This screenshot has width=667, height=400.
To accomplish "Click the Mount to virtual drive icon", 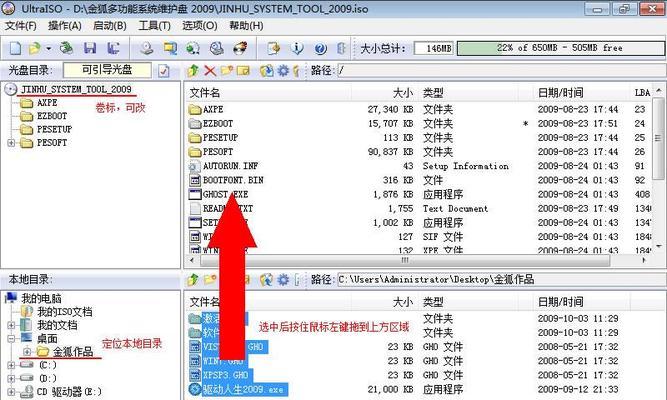I will pos(217,49).
